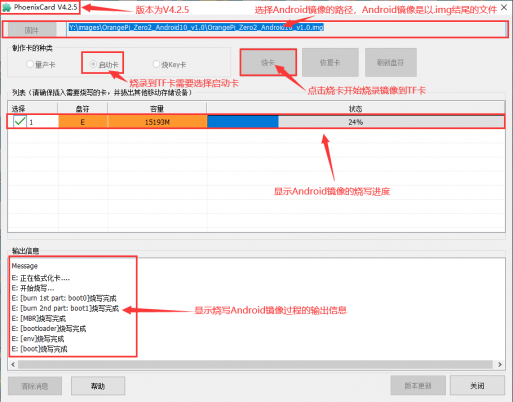Click the 选择 column header
Viewport: 513px width, 402px height.
pos(32,108)
